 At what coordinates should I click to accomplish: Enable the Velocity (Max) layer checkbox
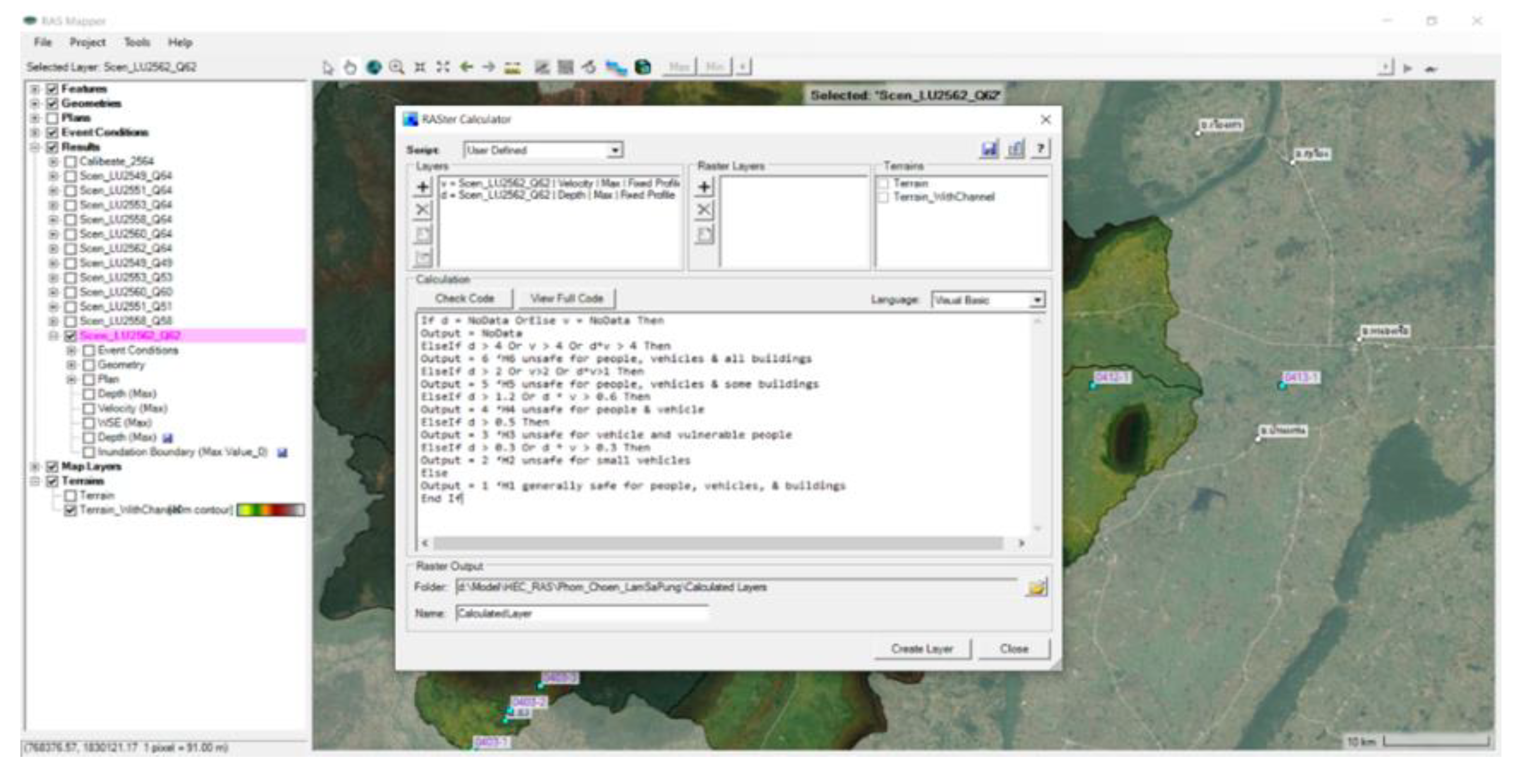[x=89, y=408]
